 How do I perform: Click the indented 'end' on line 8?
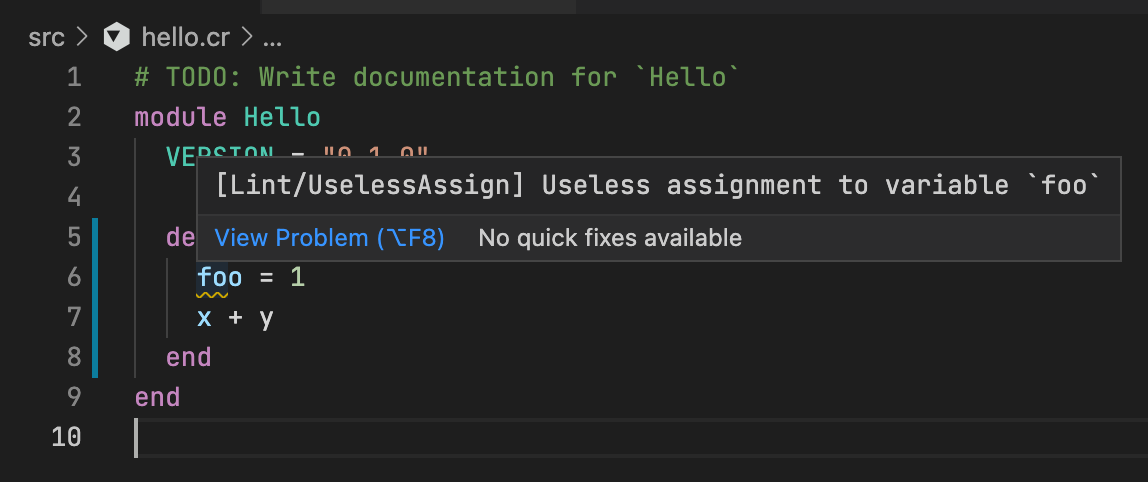tap(189, 357)
